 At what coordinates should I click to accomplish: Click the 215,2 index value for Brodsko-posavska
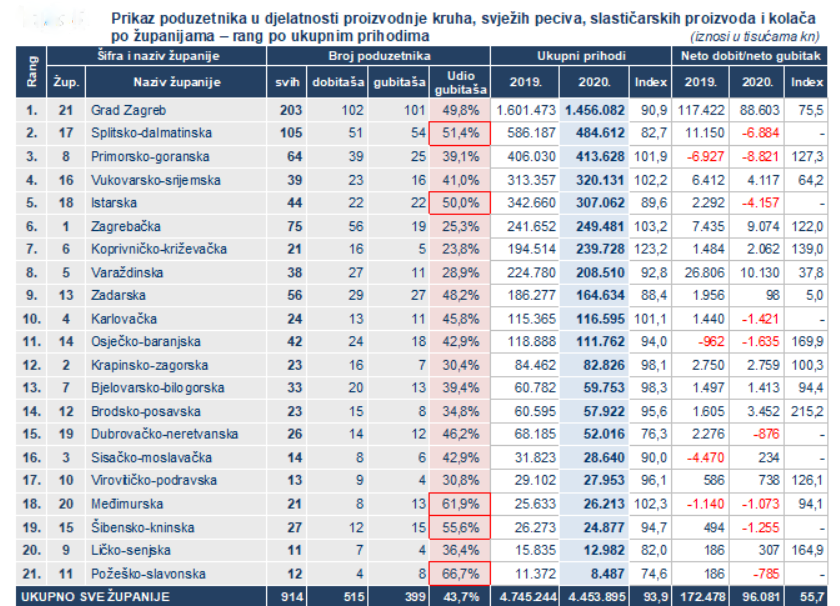tap(808, 410)
